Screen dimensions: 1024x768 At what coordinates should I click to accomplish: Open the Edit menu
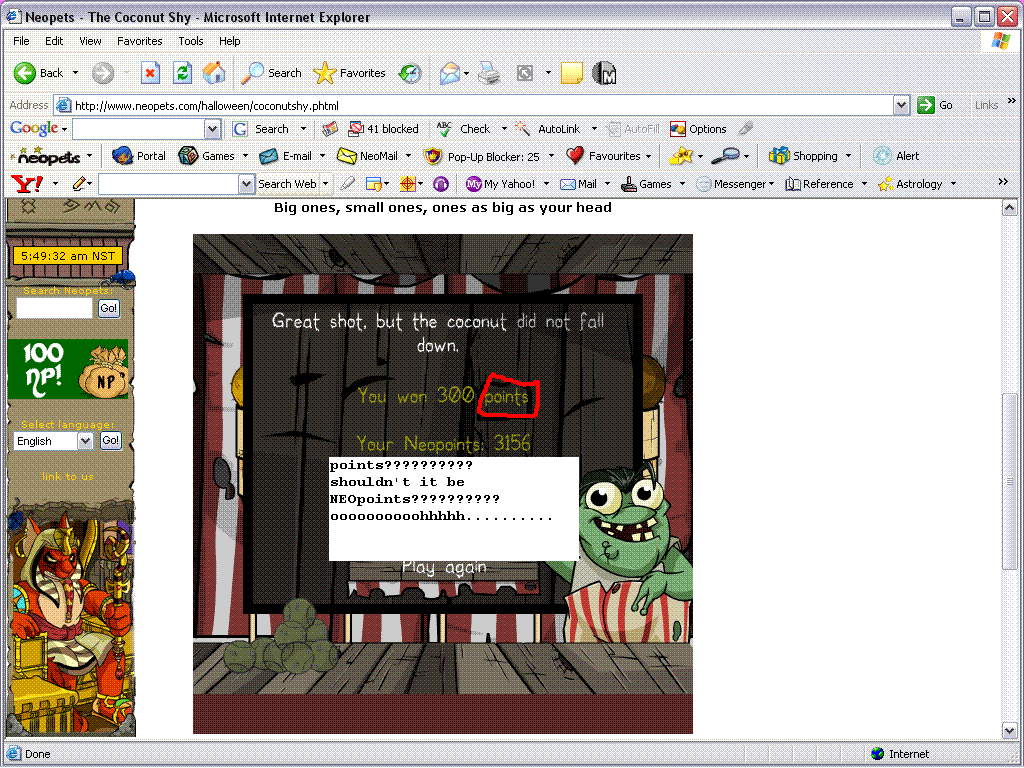click(x=54, y=41)
